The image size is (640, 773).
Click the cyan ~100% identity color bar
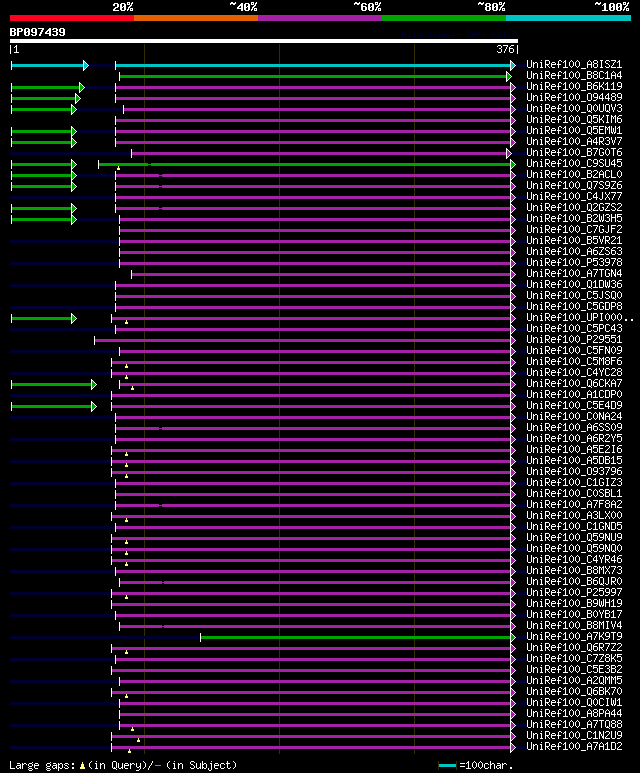pos(569,18)
